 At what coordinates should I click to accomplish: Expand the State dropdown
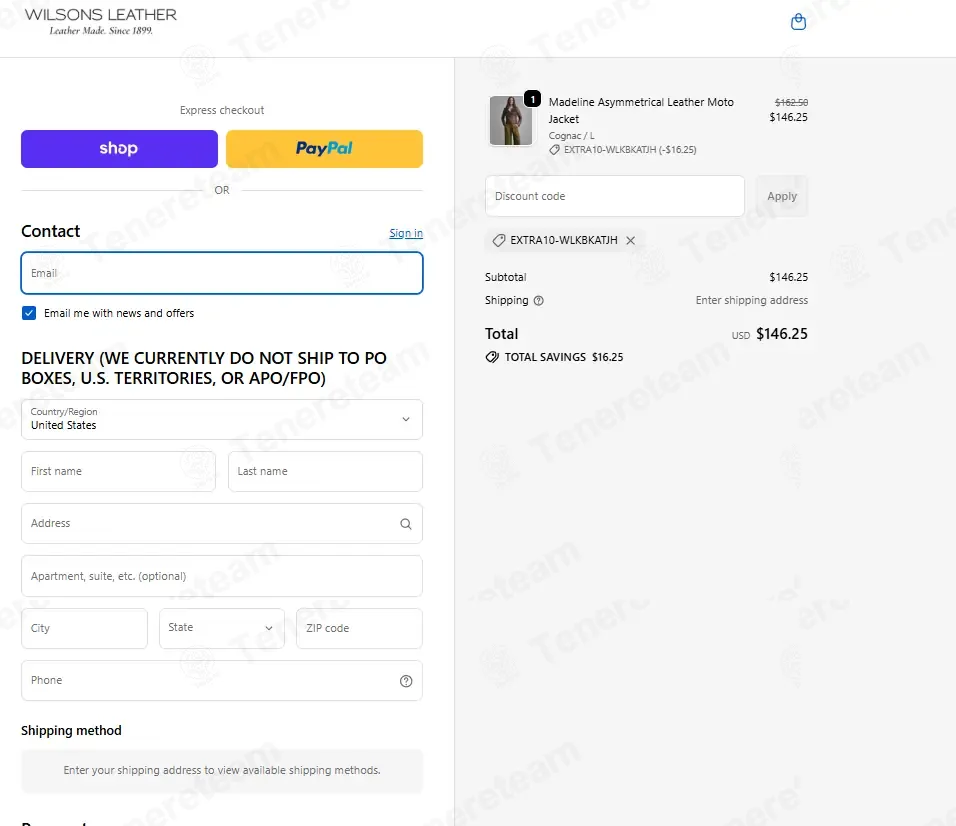(x=222, y=628)
